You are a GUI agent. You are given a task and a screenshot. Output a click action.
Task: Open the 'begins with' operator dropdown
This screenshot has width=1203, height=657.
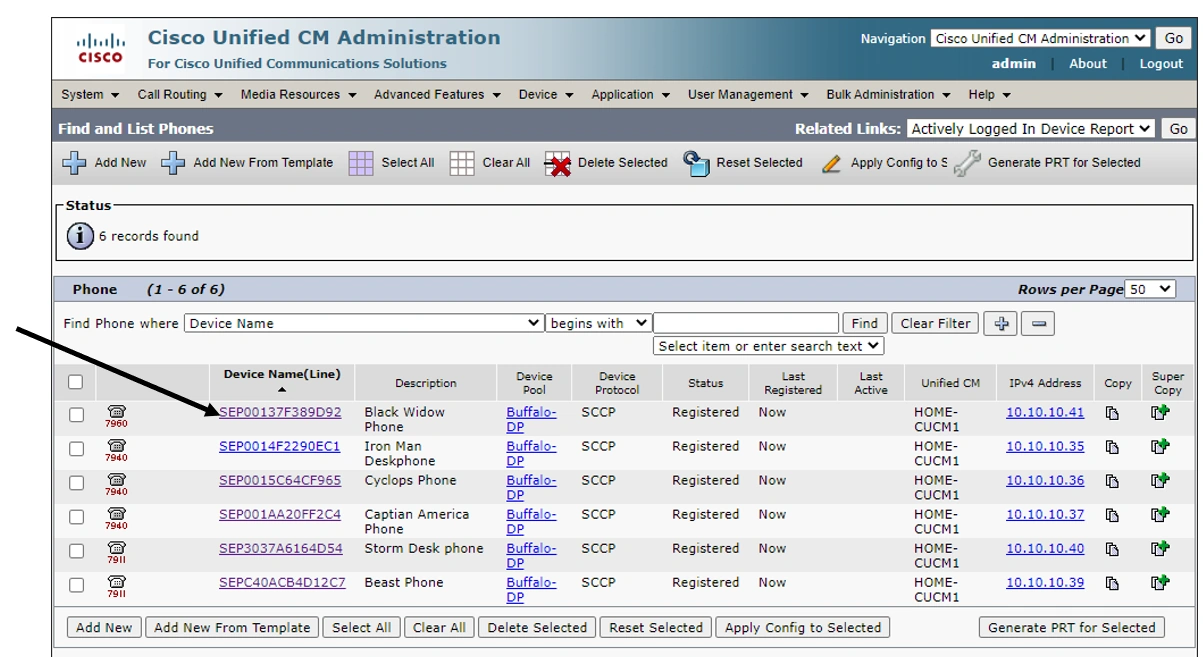click(599, 324)
